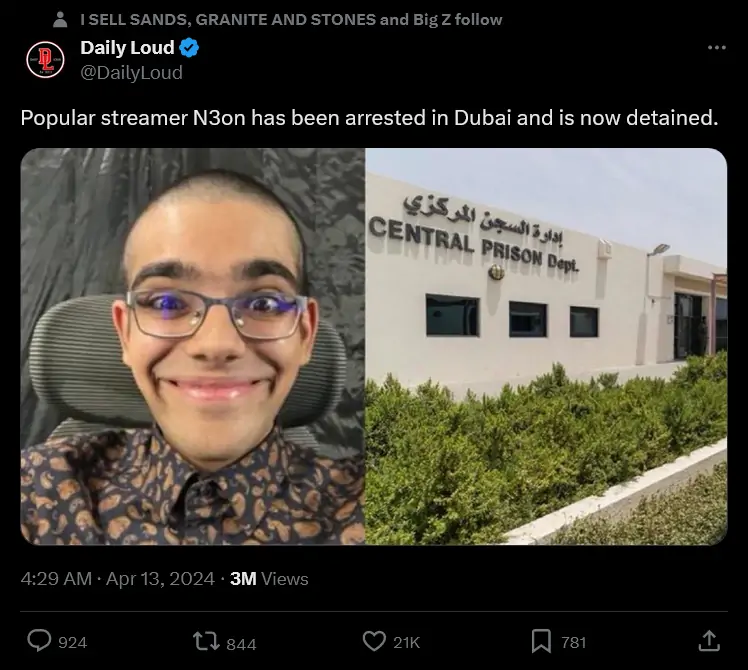
Task: Click the 3M Views count
Action: tap(269, 579)
